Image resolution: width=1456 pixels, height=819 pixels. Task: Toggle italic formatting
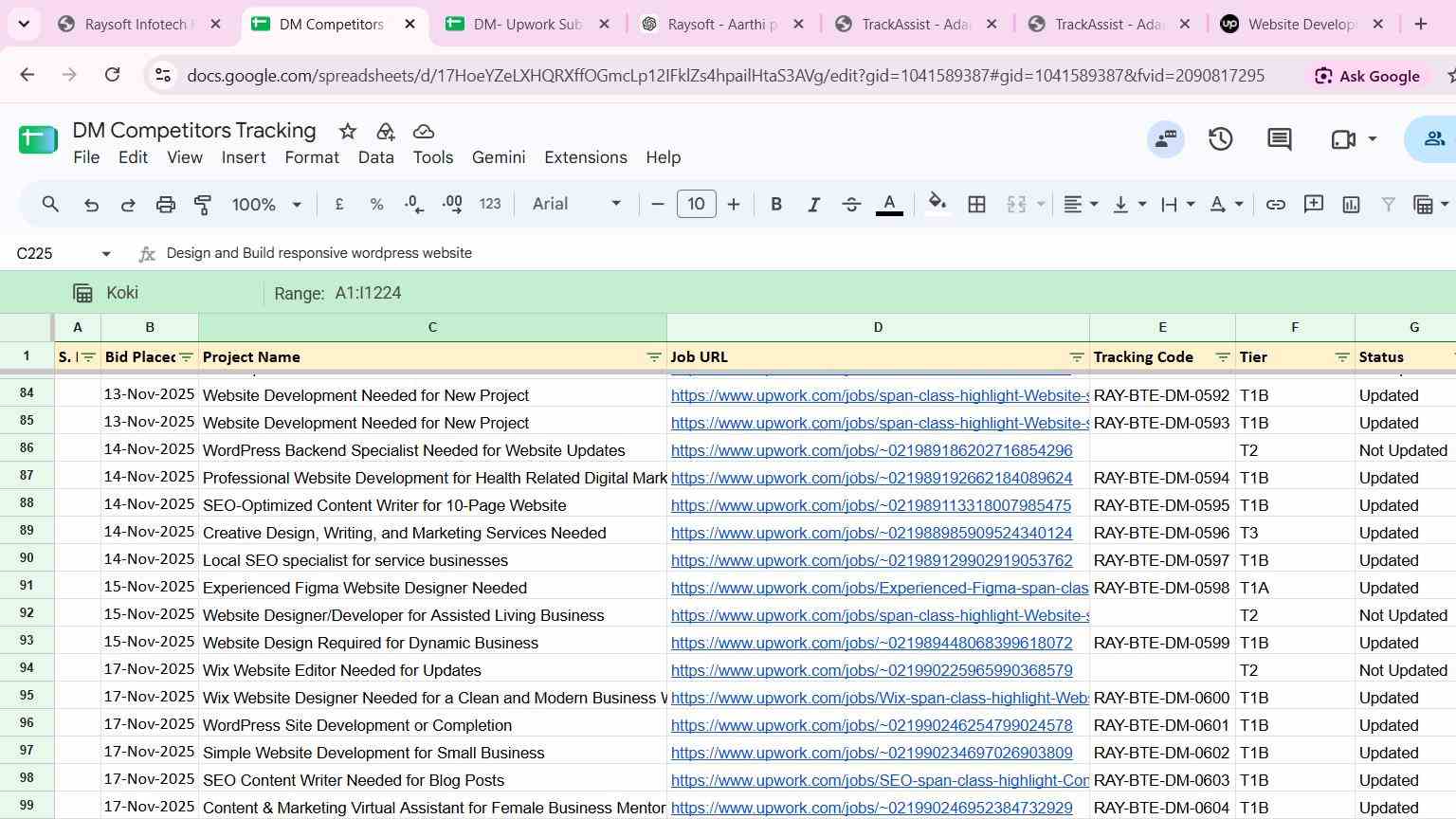[x=813, y=204]
